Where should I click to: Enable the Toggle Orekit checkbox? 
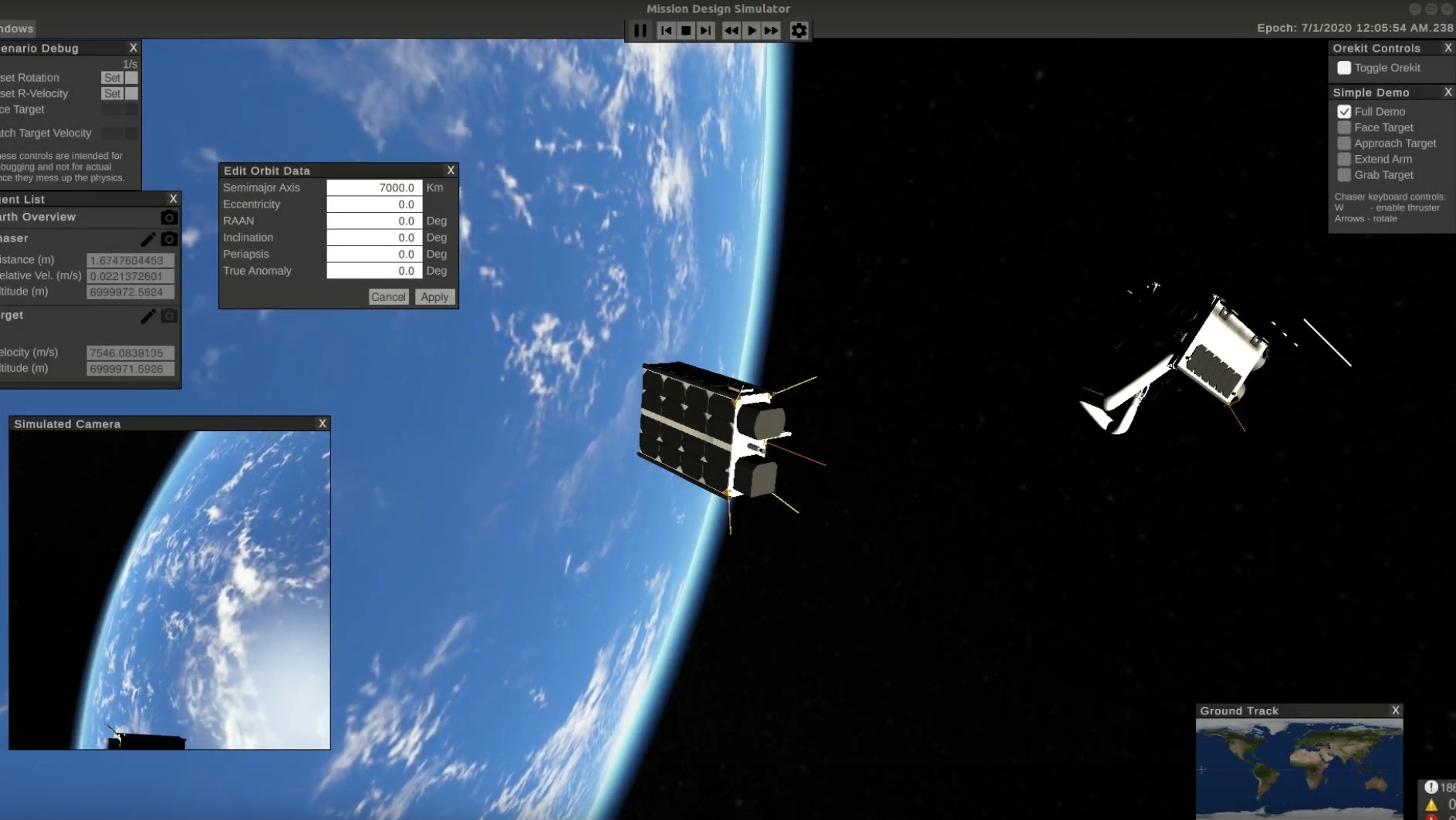(x=1344, y=68)
